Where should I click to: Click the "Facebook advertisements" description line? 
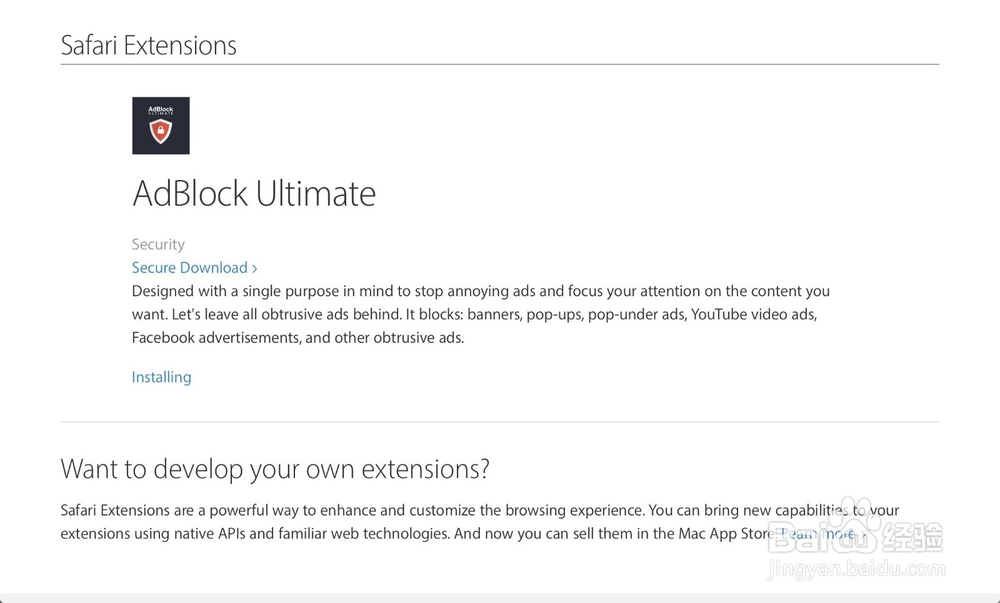(297, 338)
